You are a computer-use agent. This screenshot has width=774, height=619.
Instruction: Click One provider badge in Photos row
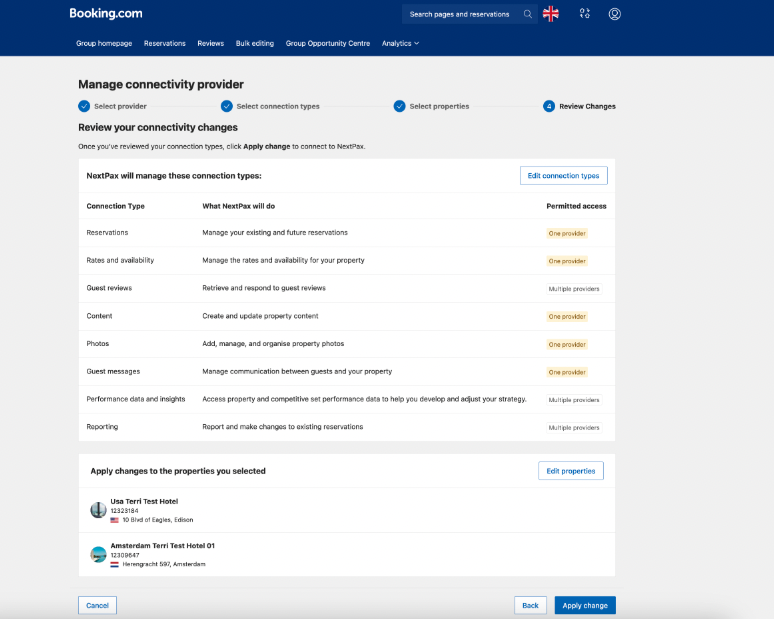point(567,345)
